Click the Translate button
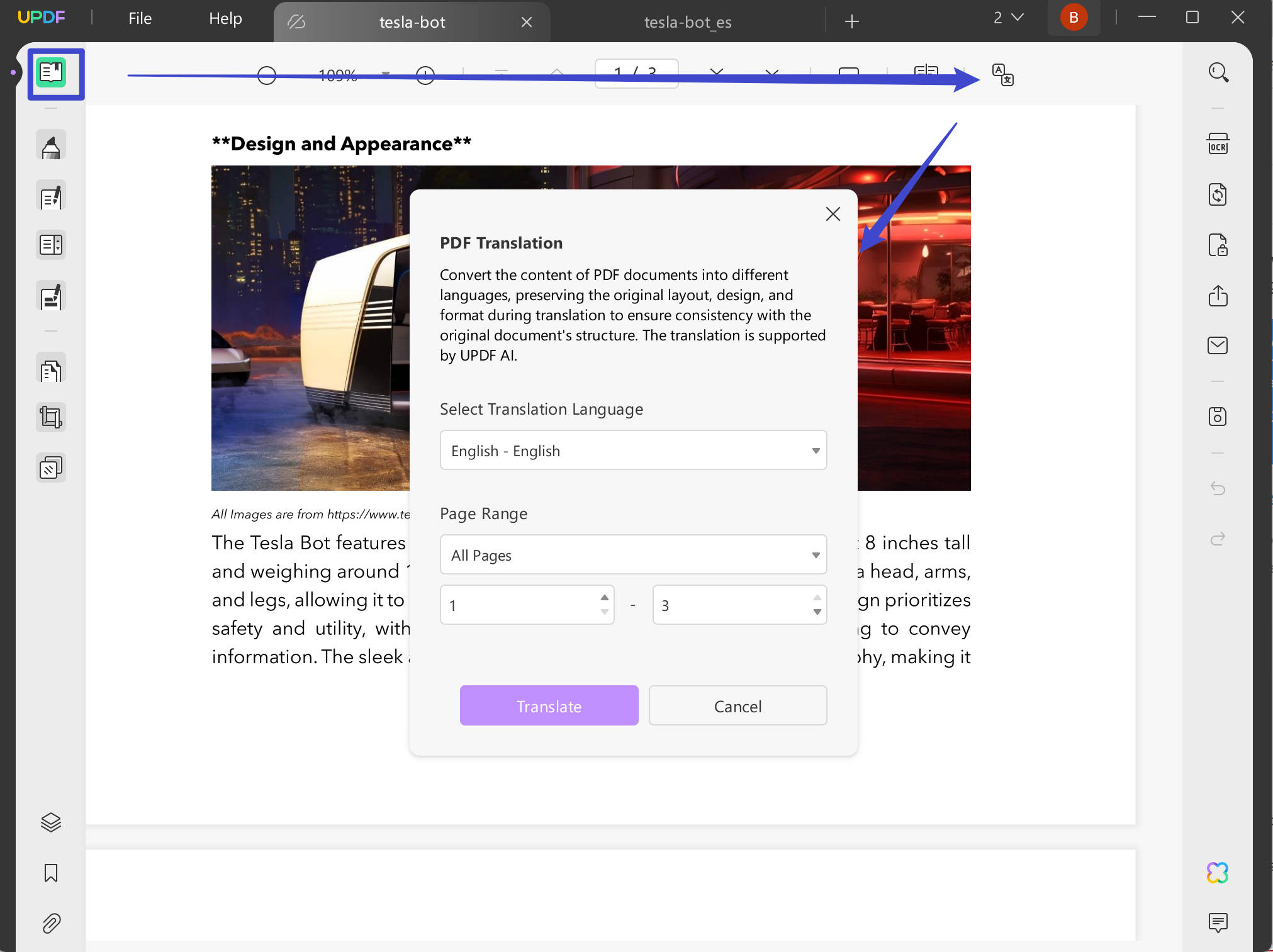The height and width of the screenshot is (952, 1273). (548, 705)
